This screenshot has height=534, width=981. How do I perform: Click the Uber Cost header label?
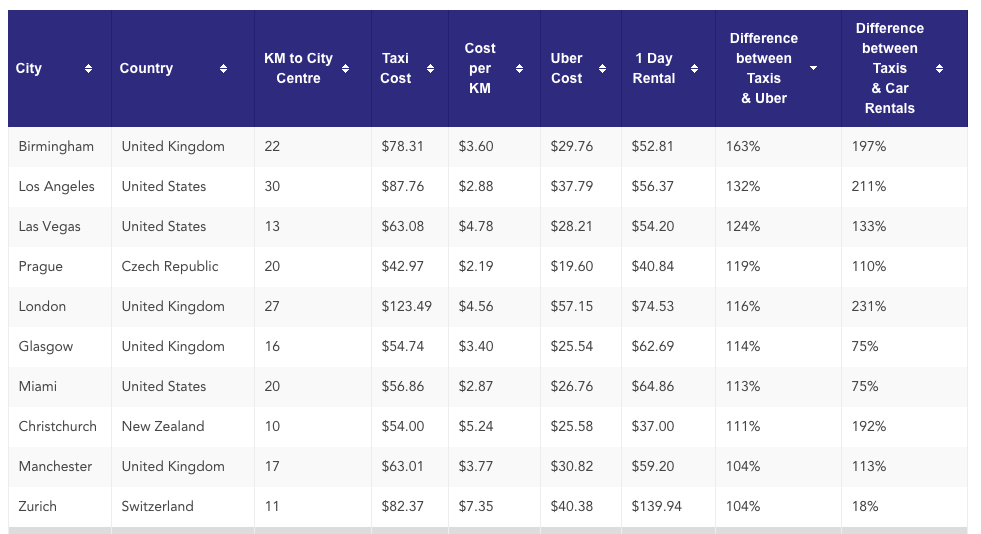[x=566, y=68]
